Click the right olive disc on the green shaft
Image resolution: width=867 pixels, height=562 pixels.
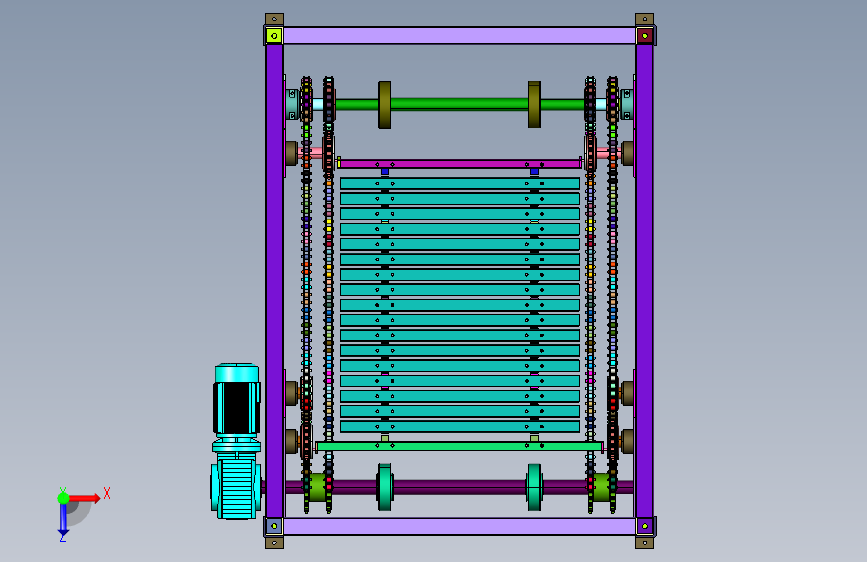pos(534,105)
